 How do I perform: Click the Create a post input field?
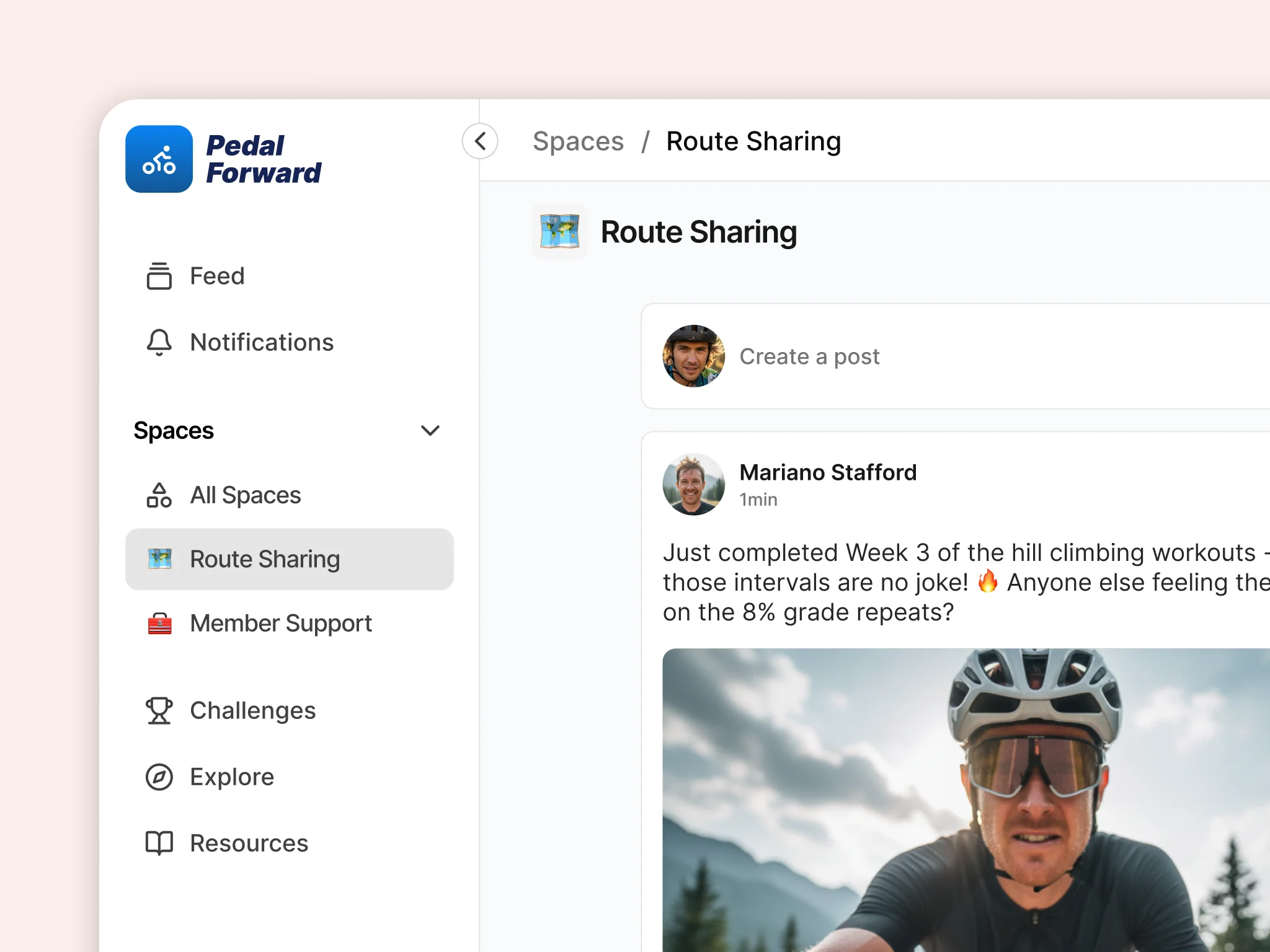tap(955, 356)
